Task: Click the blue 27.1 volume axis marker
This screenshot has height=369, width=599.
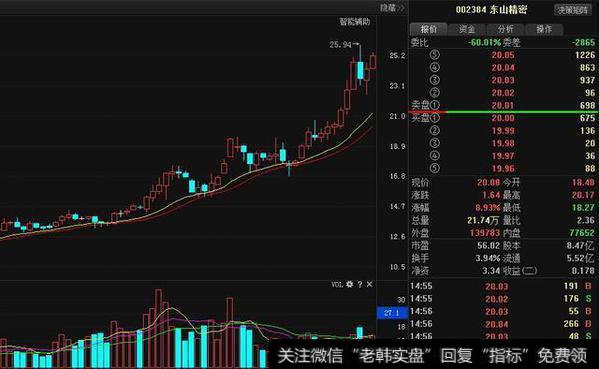Action: [392, 313]
